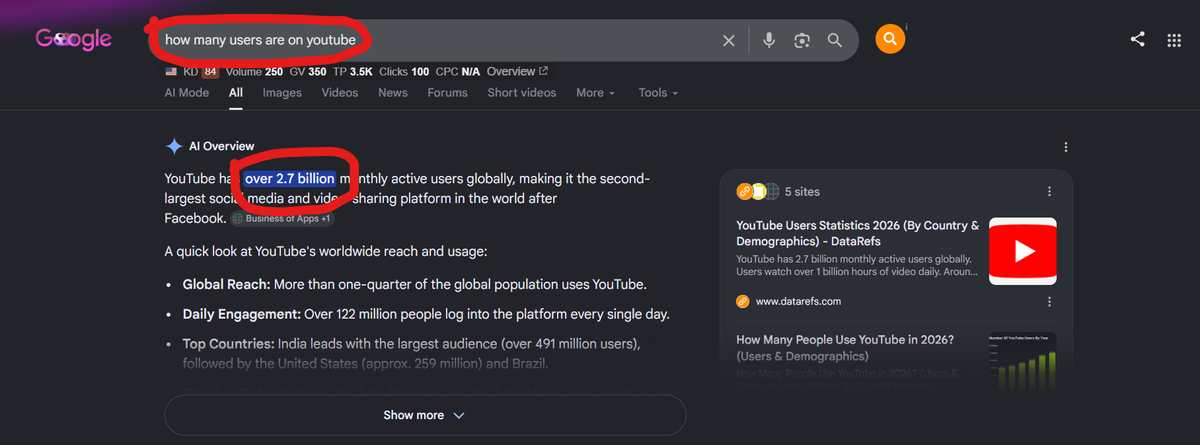Click the US flag in the keyword bar

pyautogui.click(x=172, y=72)
